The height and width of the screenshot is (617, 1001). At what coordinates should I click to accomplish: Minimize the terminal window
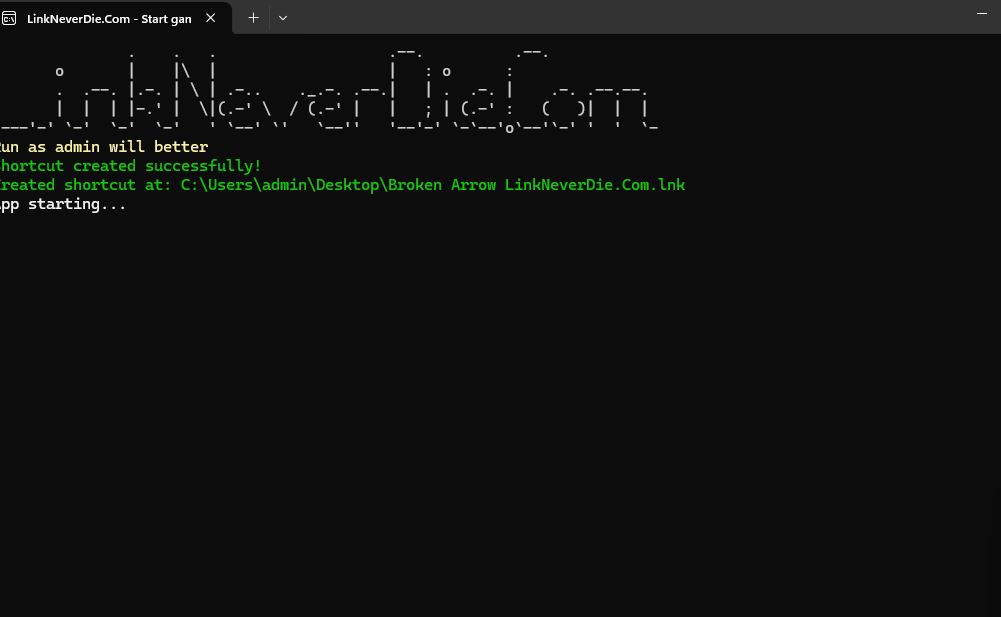click(981, 14)
